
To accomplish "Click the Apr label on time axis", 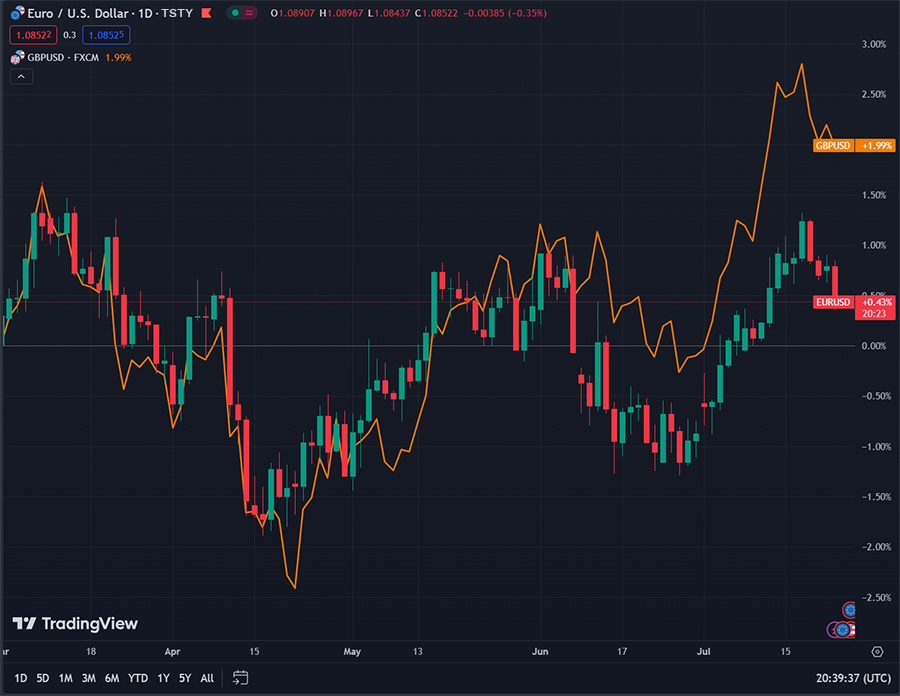I will (172, 651).
